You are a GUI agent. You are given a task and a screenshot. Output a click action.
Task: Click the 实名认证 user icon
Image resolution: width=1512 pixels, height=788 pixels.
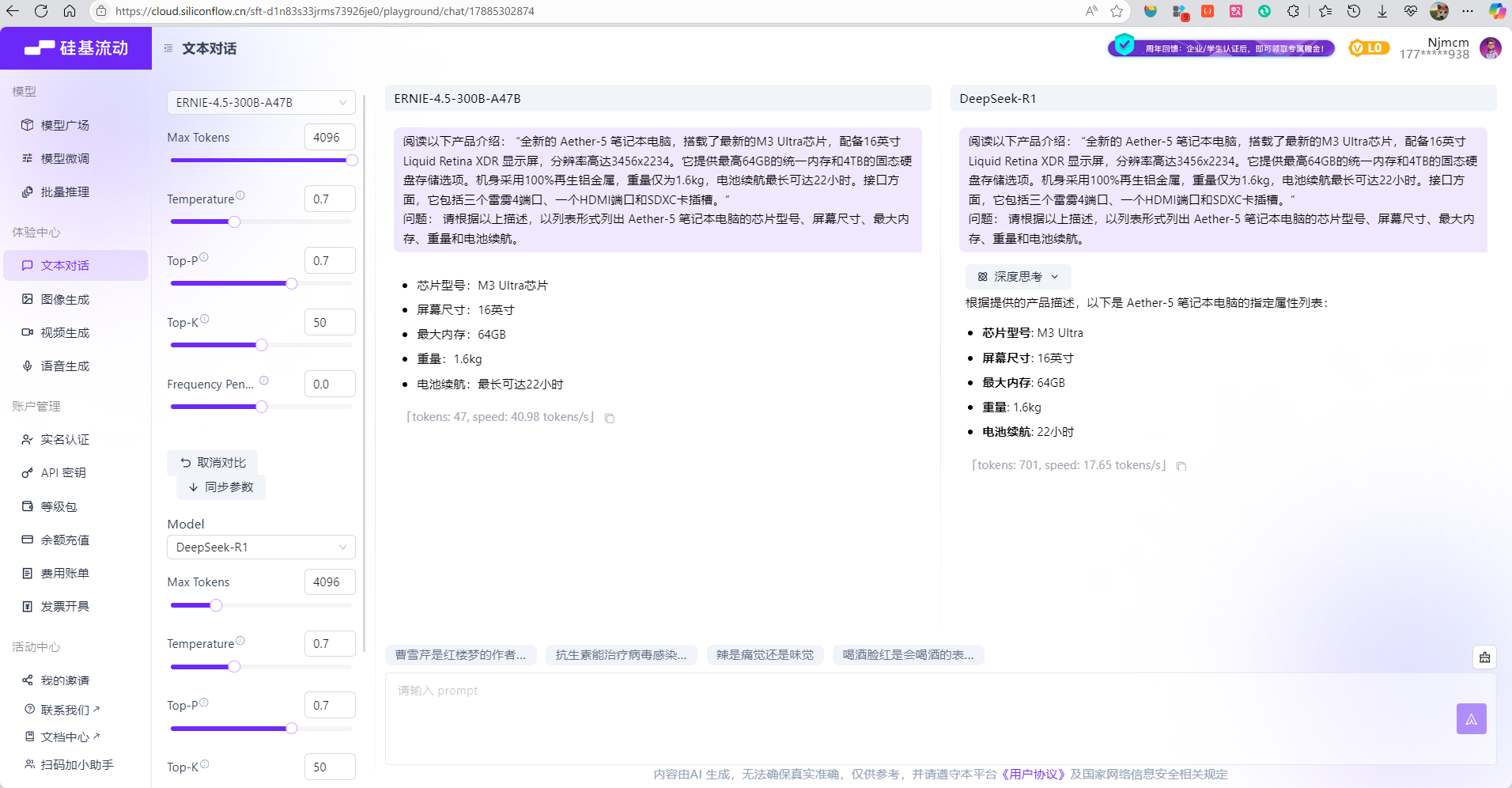[x=28, y=439]
